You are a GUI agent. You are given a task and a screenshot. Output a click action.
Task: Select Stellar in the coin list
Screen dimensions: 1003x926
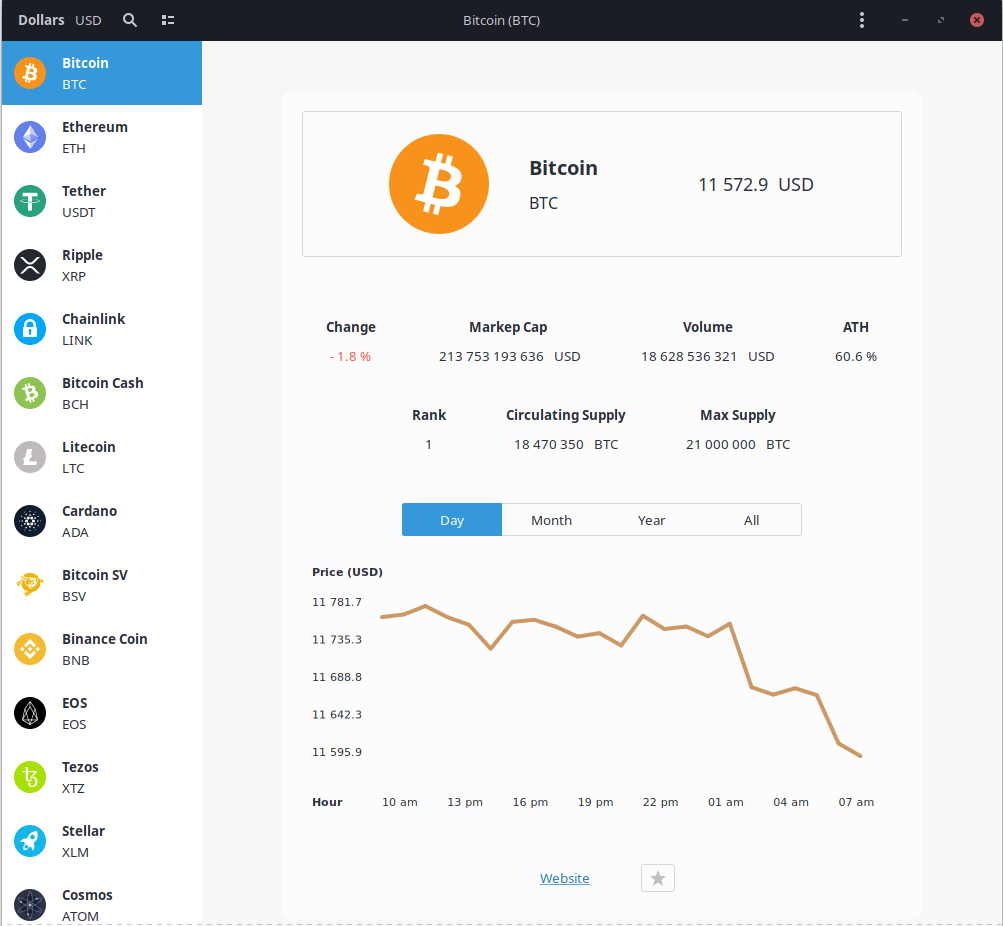(x=102, y=840)
